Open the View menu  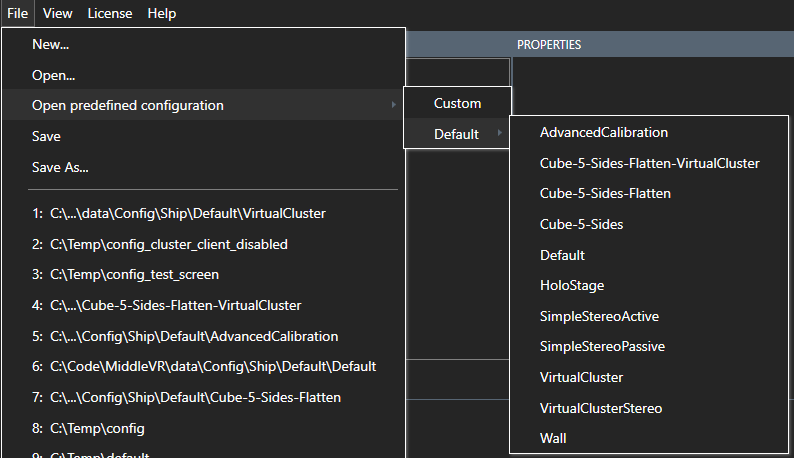click(57, 13)
